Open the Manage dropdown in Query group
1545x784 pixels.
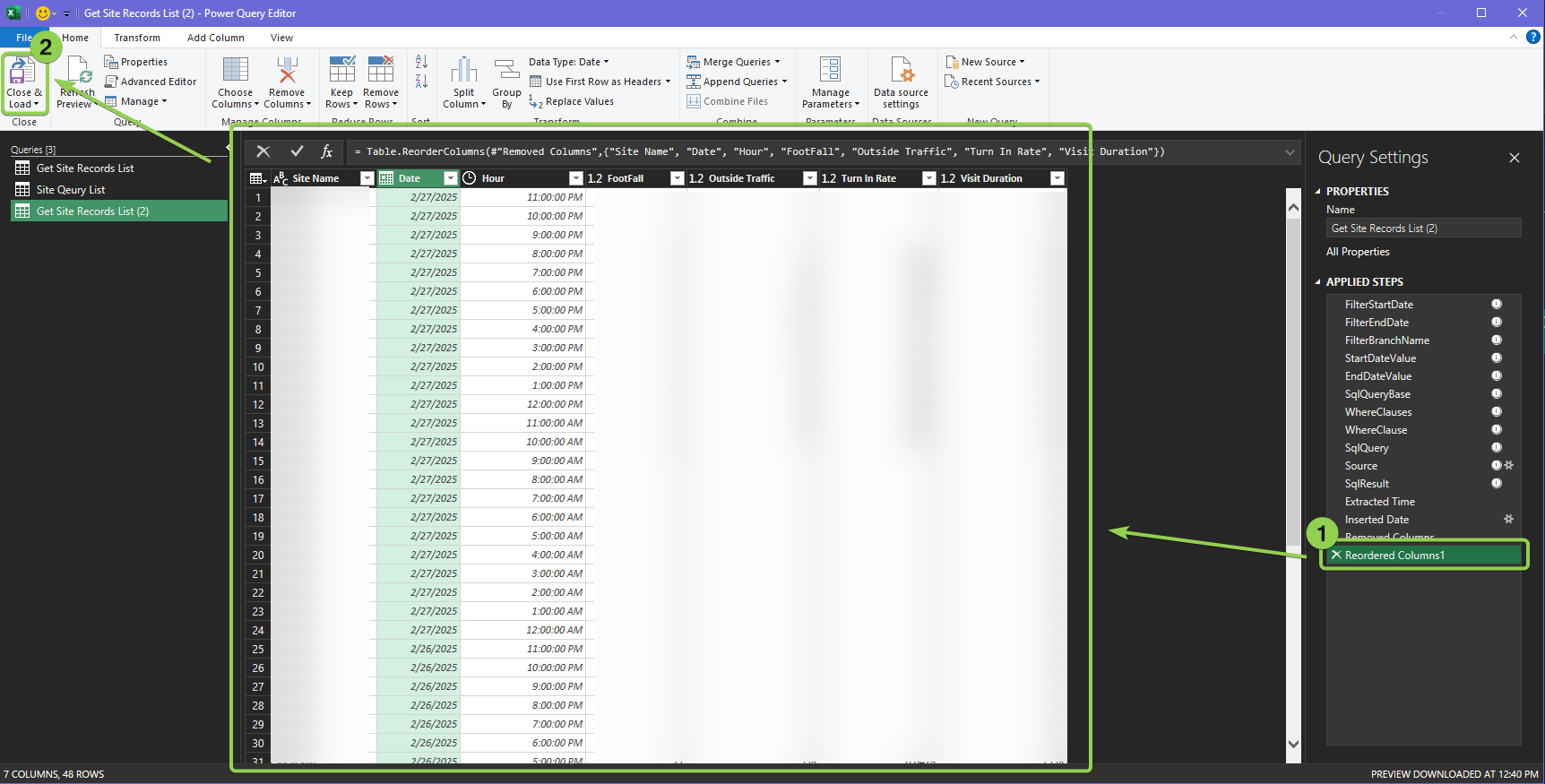[136, 101]
